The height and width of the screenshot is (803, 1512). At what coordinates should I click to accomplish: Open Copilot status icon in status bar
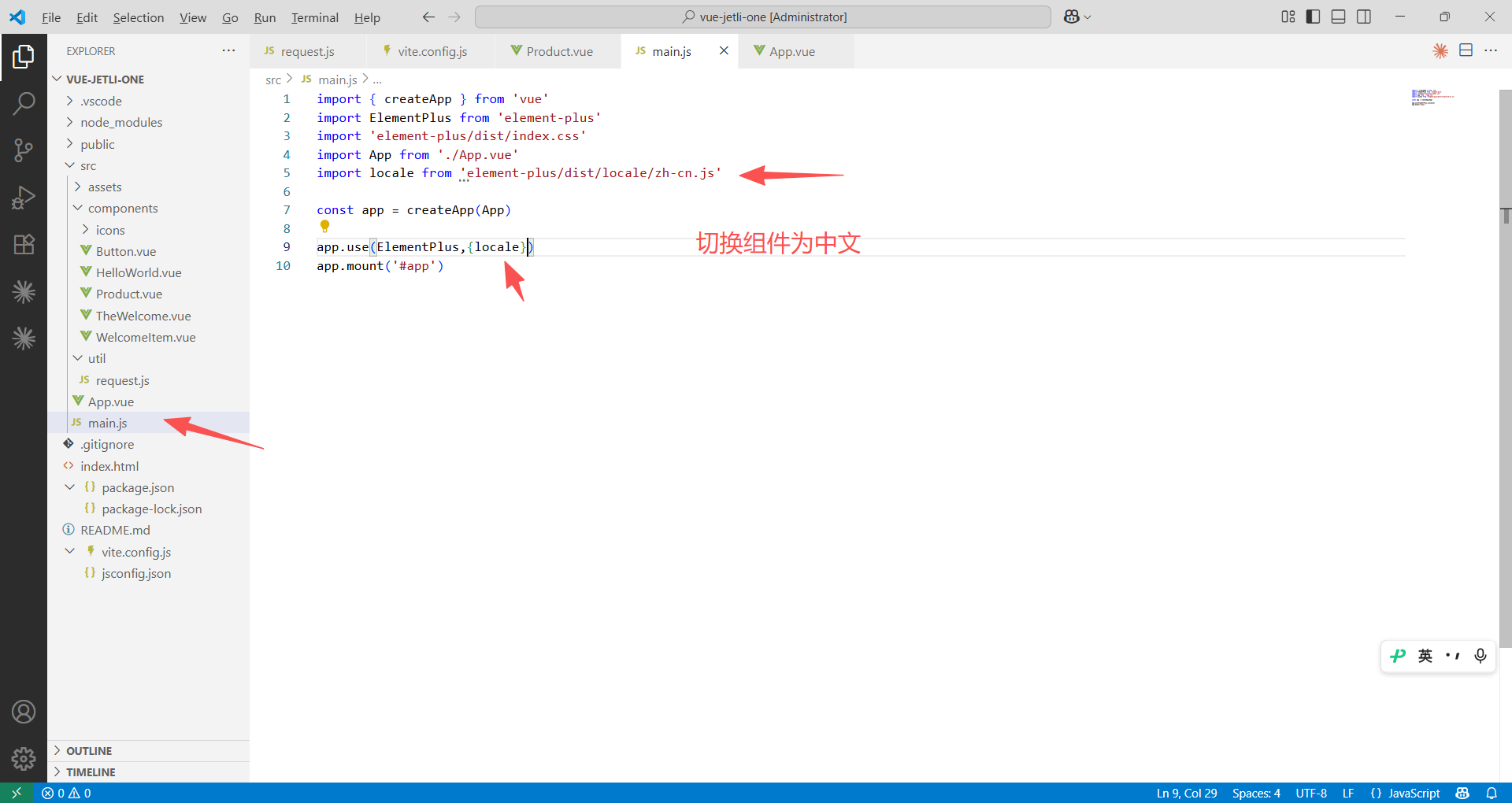1462,793
